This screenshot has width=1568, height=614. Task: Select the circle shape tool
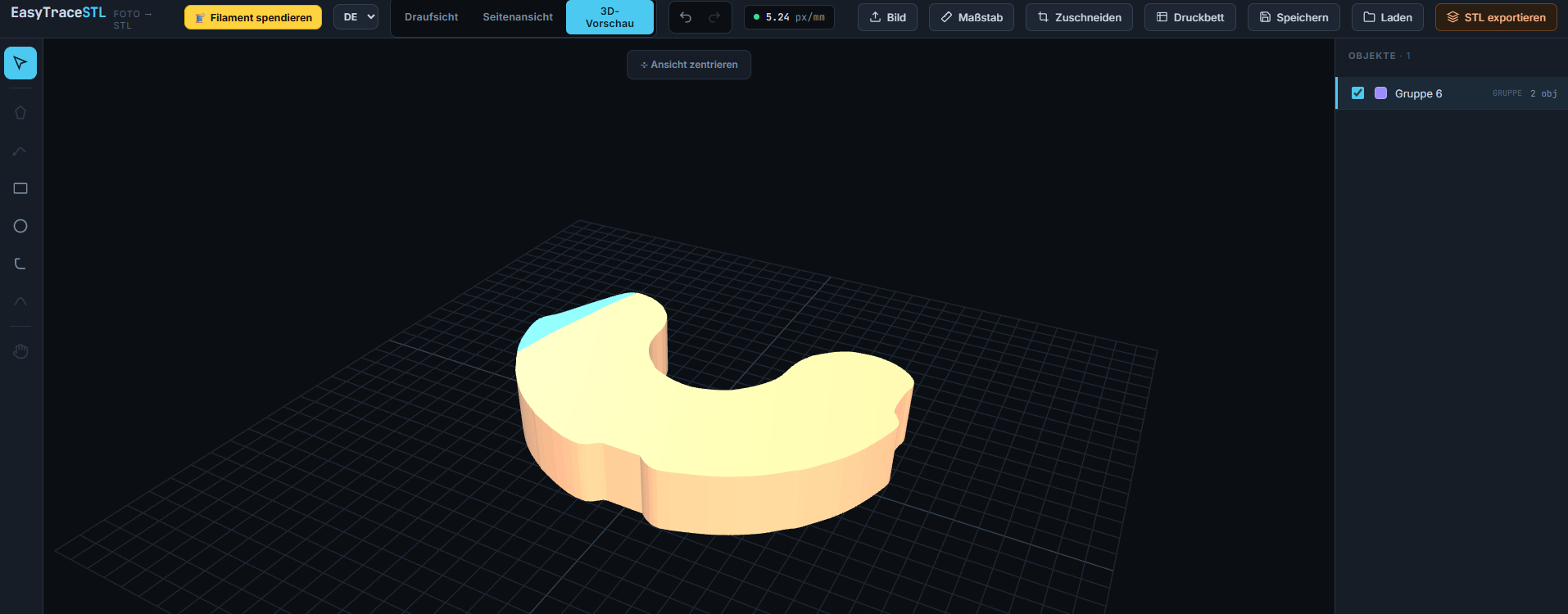pyautogui.click(x=20, y=226)
